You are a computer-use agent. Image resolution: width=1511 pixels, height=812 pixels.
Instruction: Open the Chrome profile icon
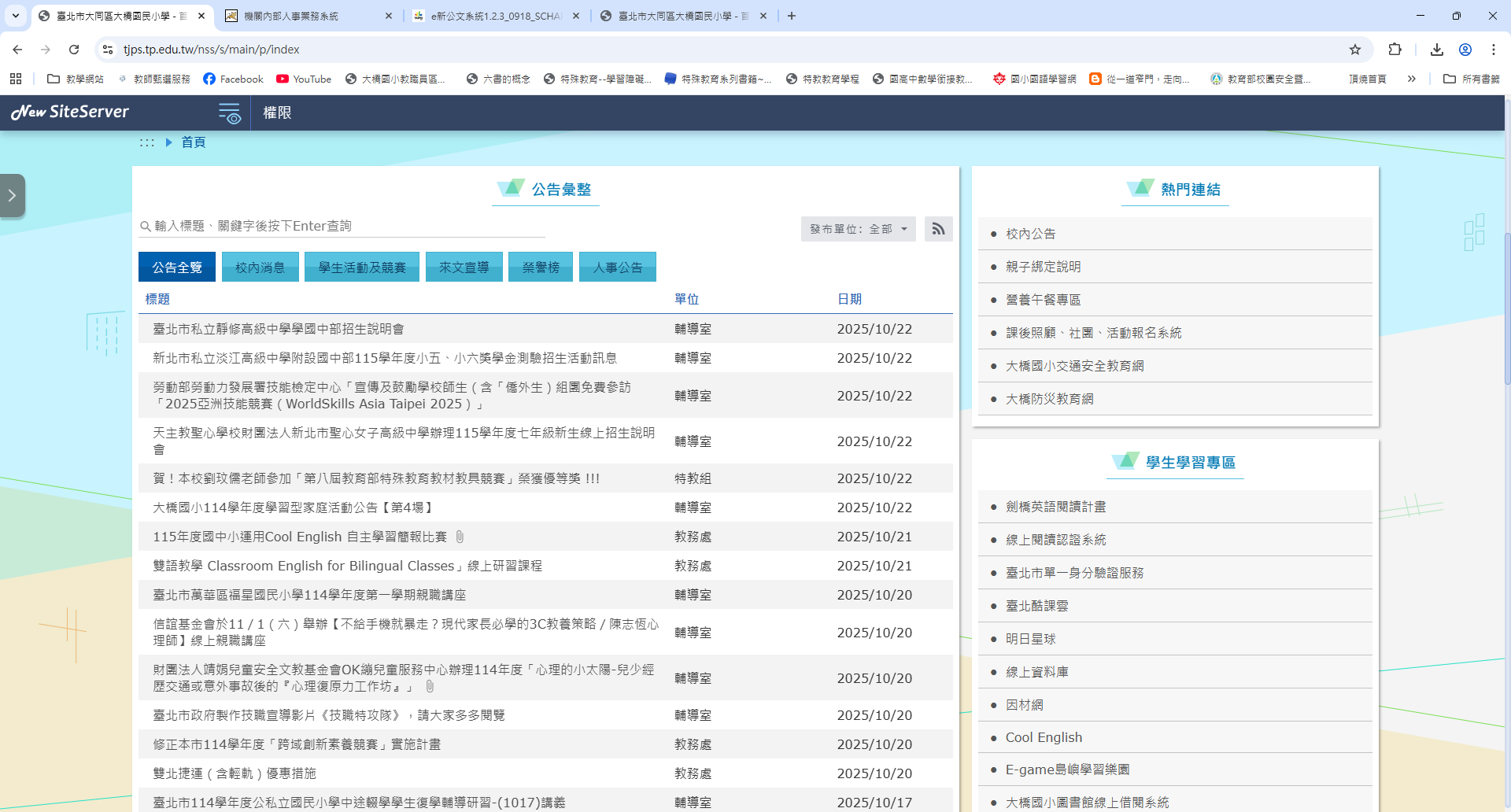(x=1465, y=50)
